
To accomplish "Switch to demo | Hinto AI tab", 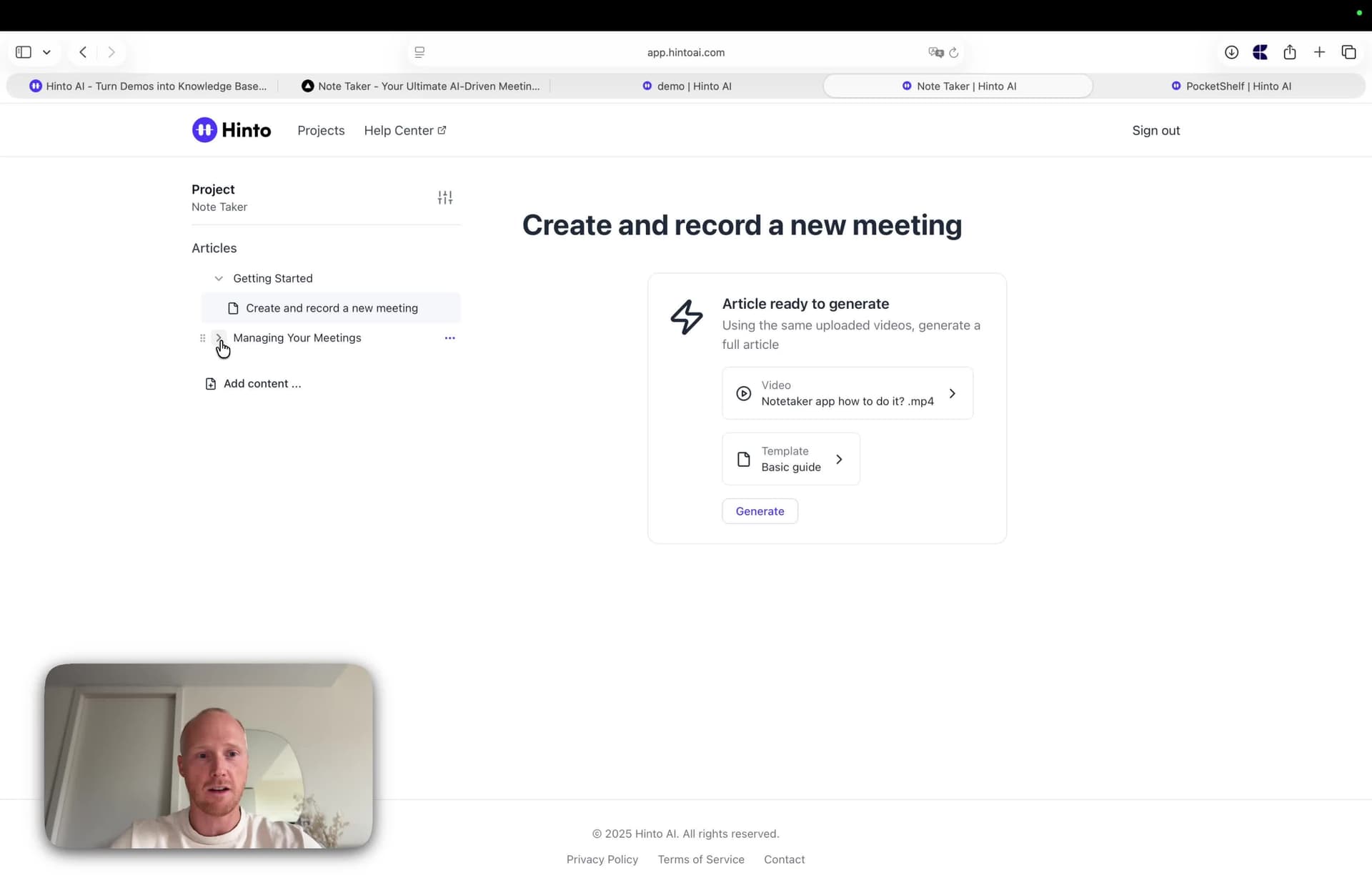I will [686, 86].
